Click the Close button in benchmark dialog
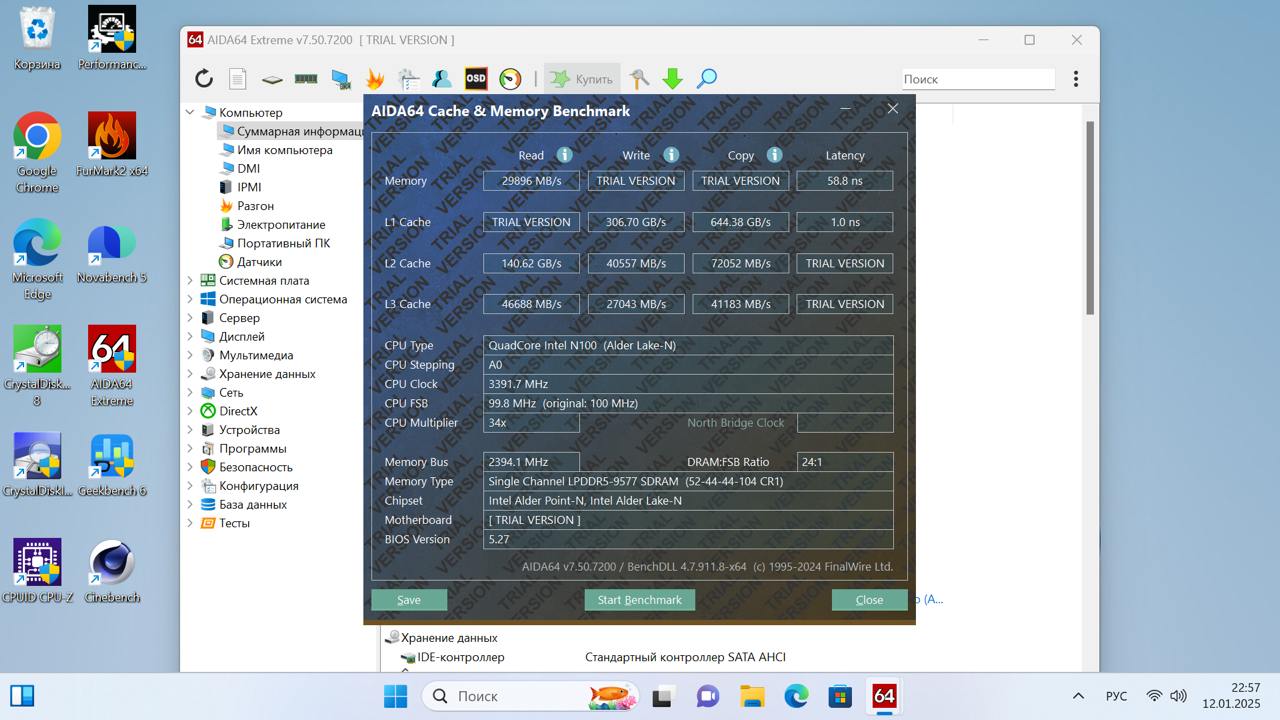Screen dimensions: 1280x720 coord(870,600)
